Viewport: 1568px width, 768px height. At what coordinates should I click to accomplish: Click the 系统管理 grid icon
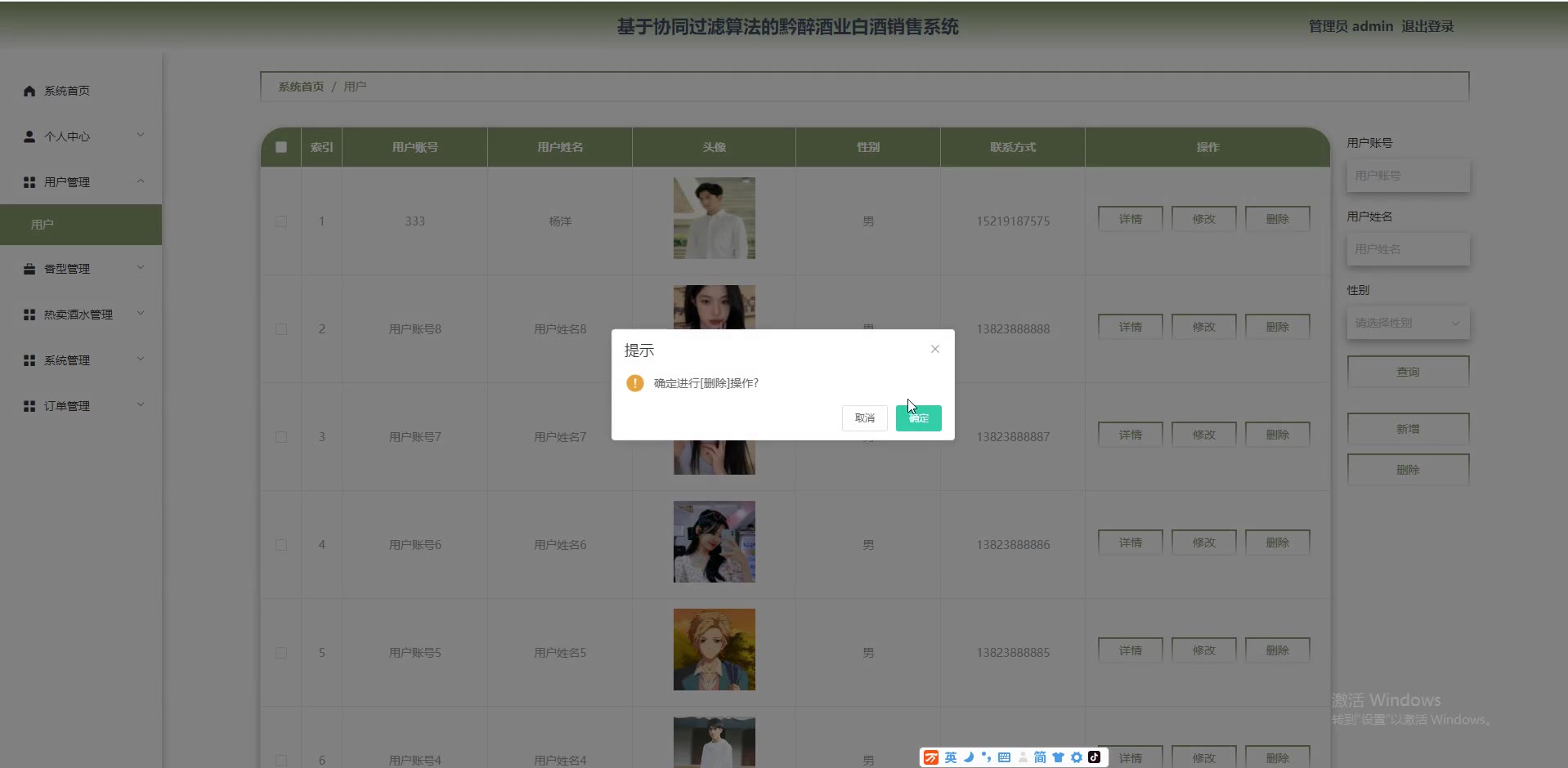click(29, 360)
